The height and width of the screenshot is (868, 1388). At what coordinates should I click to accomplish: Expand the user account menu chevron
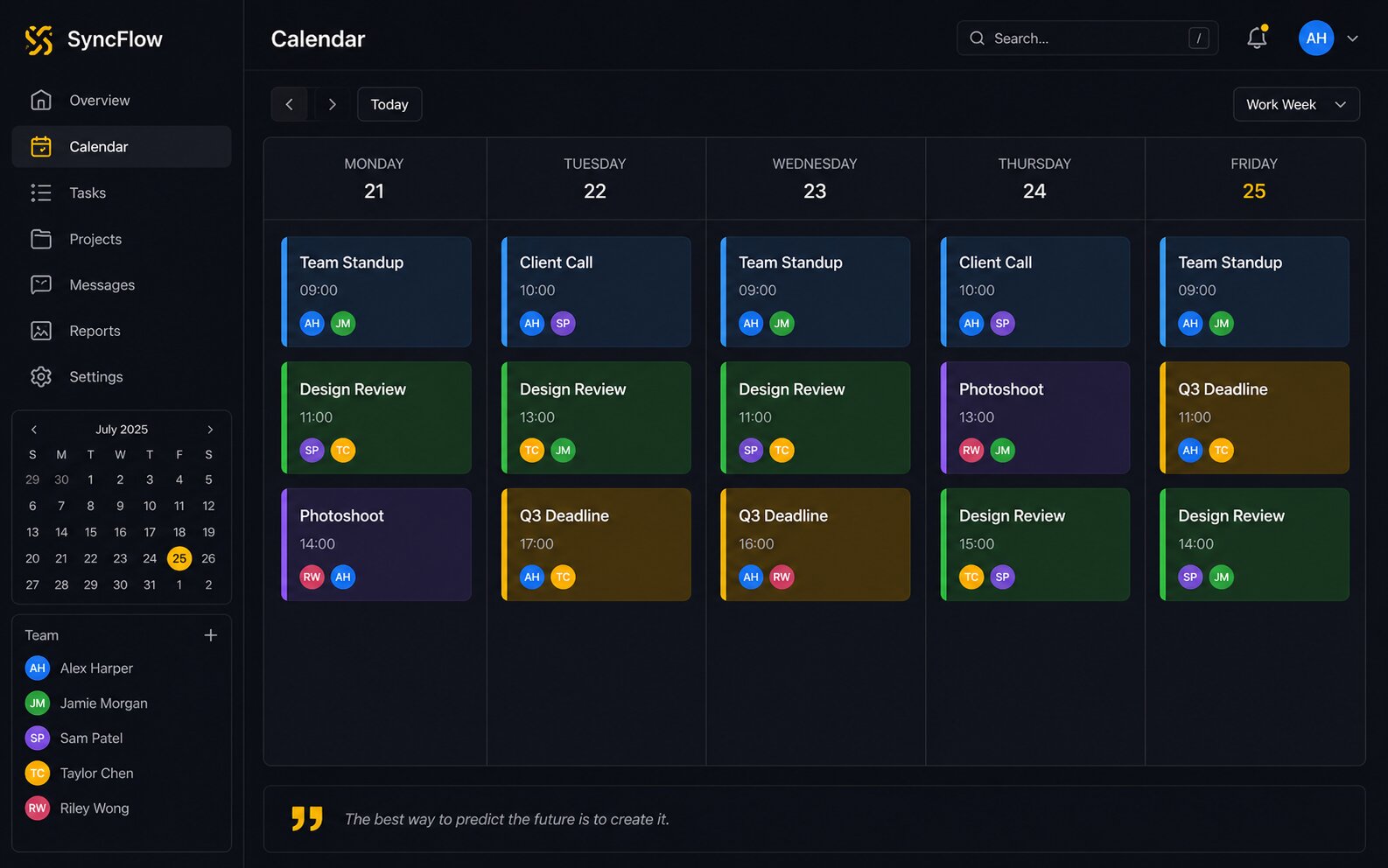pyautogui.click(x=1353, y=38)
